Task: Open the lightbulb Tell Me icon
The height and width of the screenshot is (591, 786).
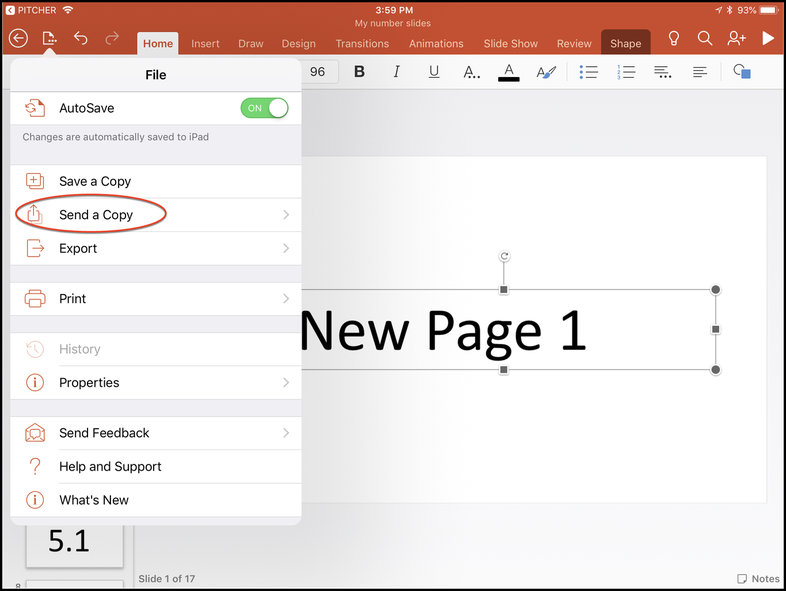Action: pos(674,39)
